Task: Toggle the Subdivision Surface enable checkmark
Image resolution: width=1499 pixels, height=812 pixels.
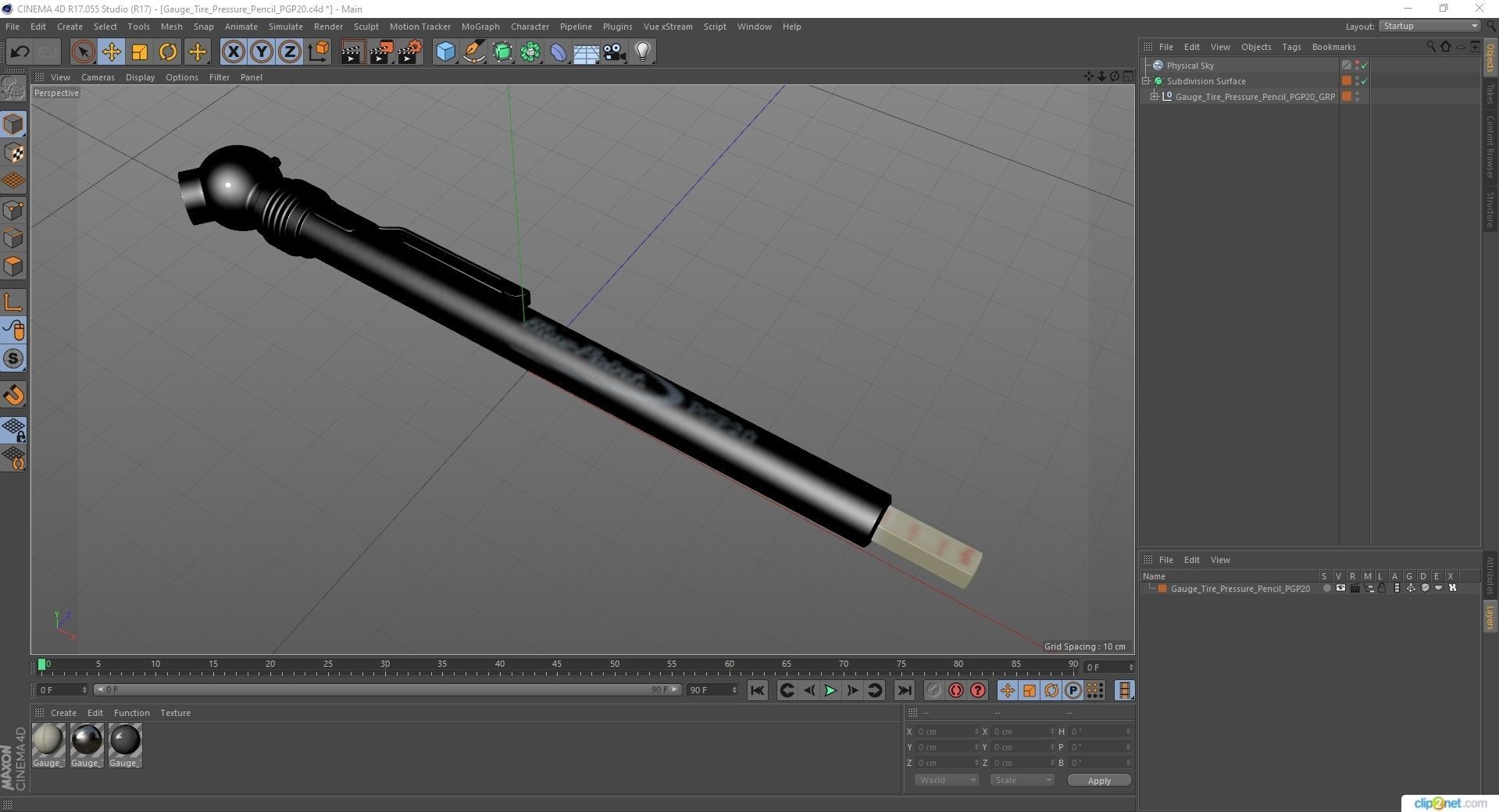Action: coord(1365,81)
